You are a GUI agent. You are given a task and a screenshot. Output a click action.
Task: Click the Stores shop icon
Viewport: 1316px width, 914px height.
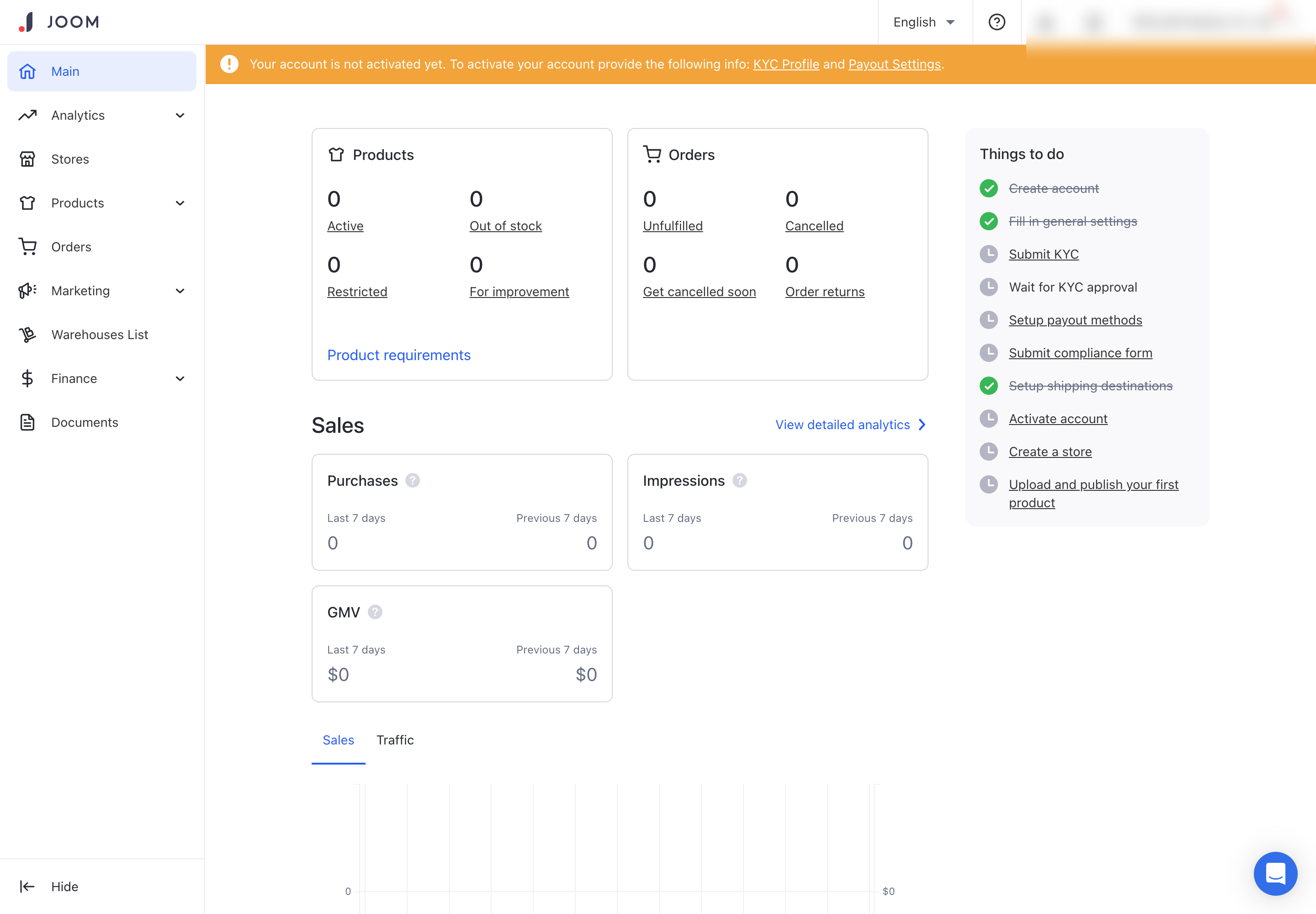[x=27, y=159]
